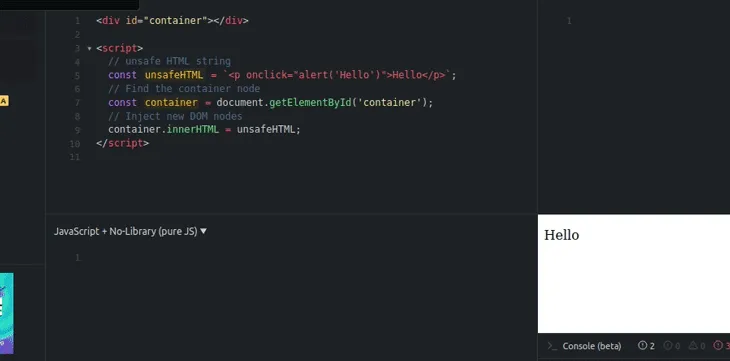Toggle the dimmed circle filter showing 0
This screenshot has width=730, height=361.
(x=672, y=346)
